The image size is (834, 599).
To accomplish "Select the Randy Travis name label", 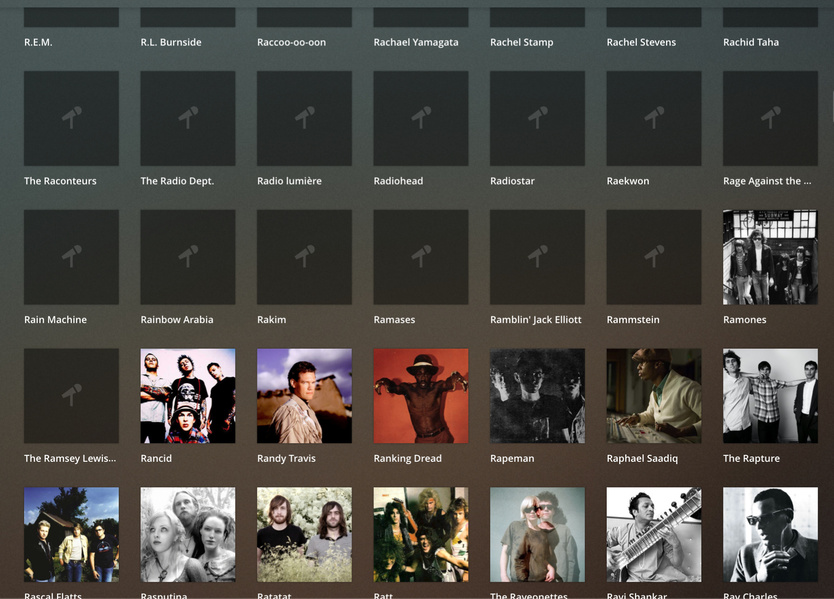I will 286,459.
